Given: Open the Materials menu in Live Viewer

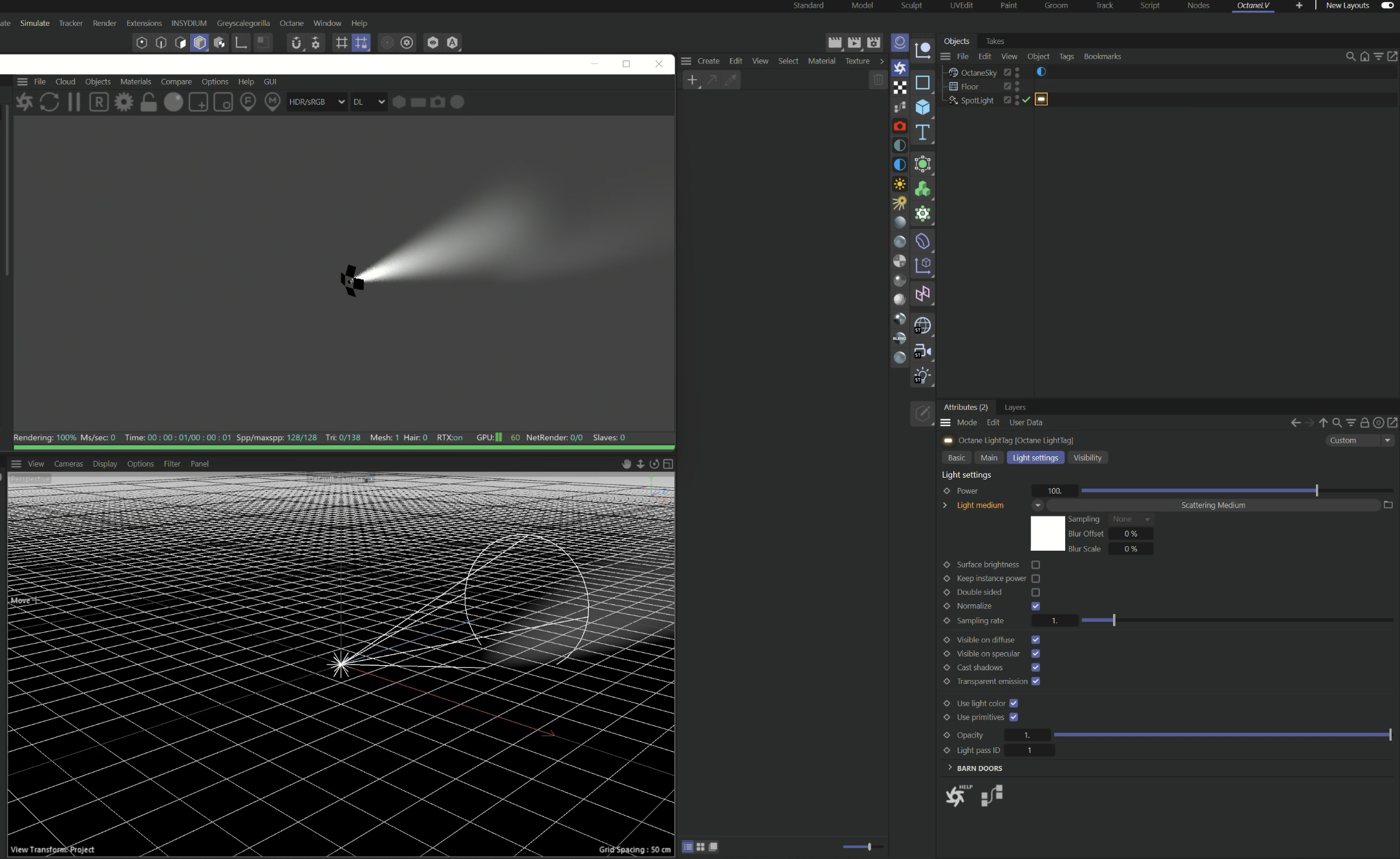Looking at the screenshot, I should click(135, 81).
